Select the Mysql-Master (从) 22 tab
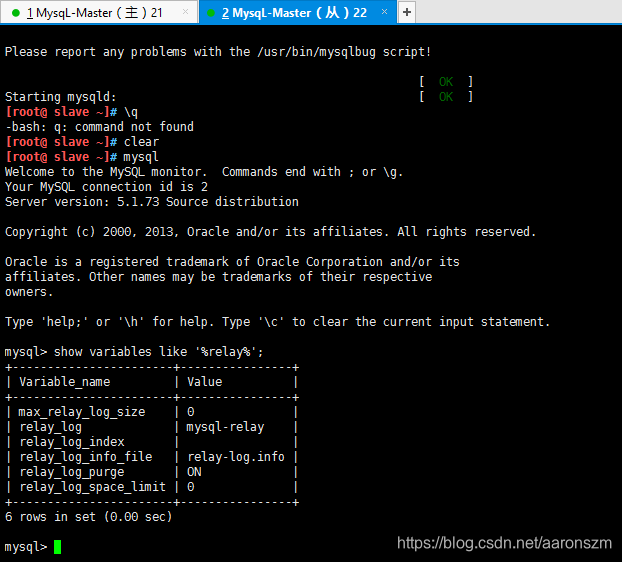 297,12
